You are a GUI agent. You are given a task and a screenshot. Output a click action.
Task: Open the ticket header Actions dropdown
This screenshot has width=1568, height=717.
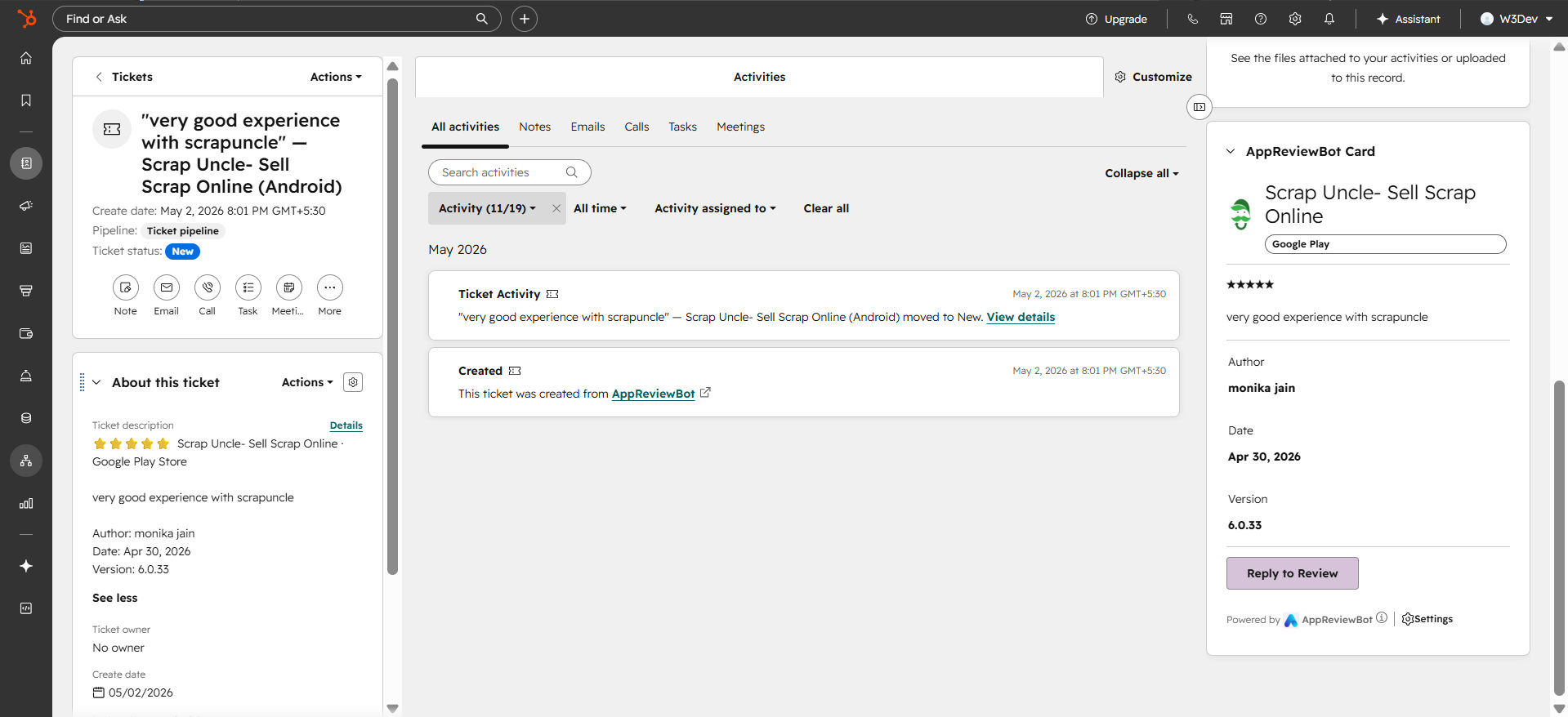pyautogui.click(x=336, y=77)
